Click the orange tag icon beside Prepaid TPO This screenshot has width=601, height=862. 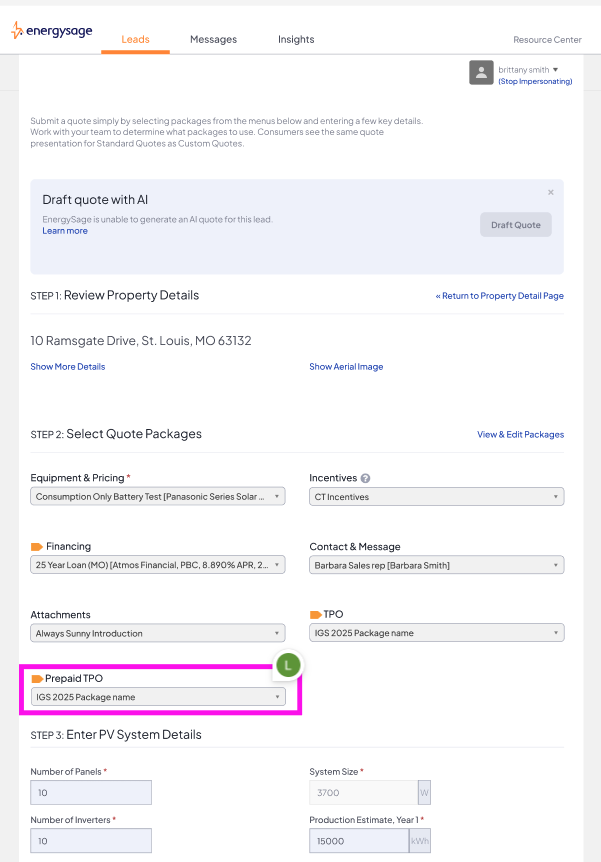(x=37, y=679)
